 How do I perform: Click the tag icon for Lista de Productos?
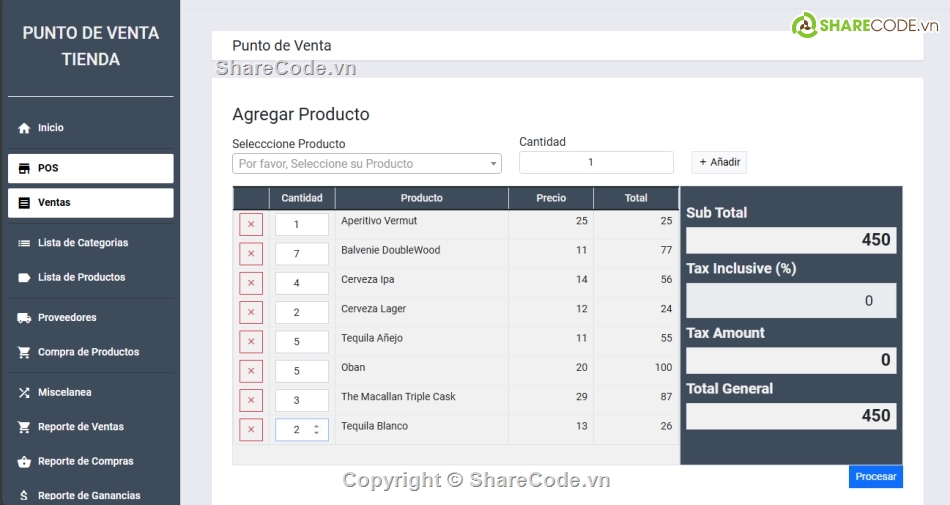(x=24, y=278)
